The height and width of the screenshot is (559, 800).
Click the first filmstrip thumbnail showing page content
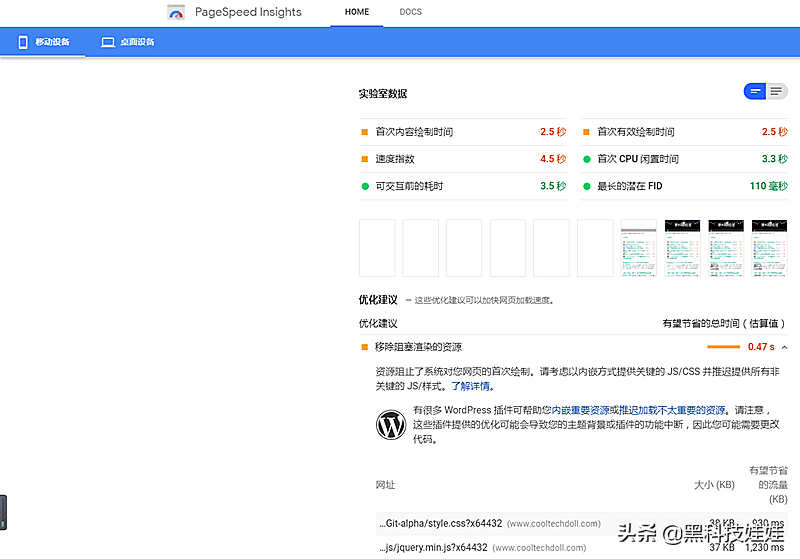[x=639, y=248]
